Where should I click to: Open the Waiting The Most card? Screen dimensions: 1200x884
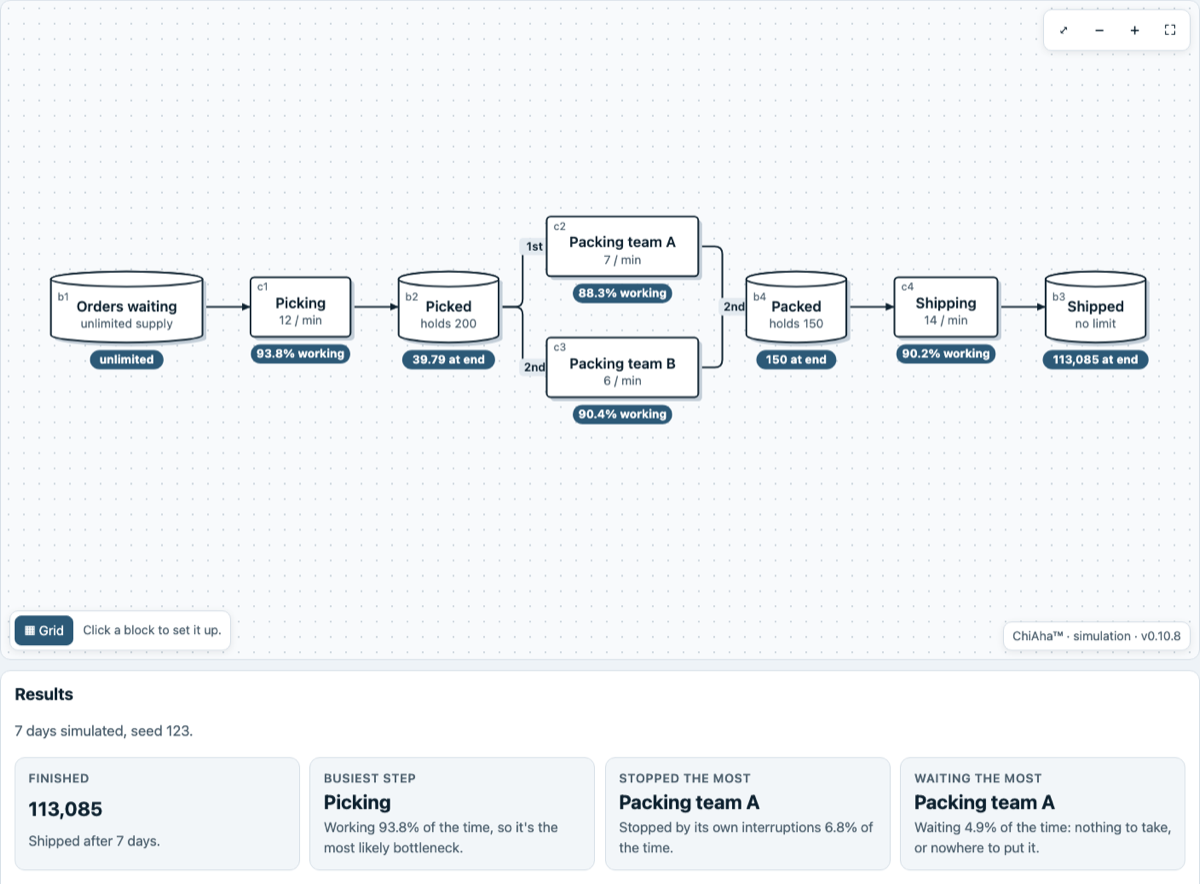point(1043,813)
